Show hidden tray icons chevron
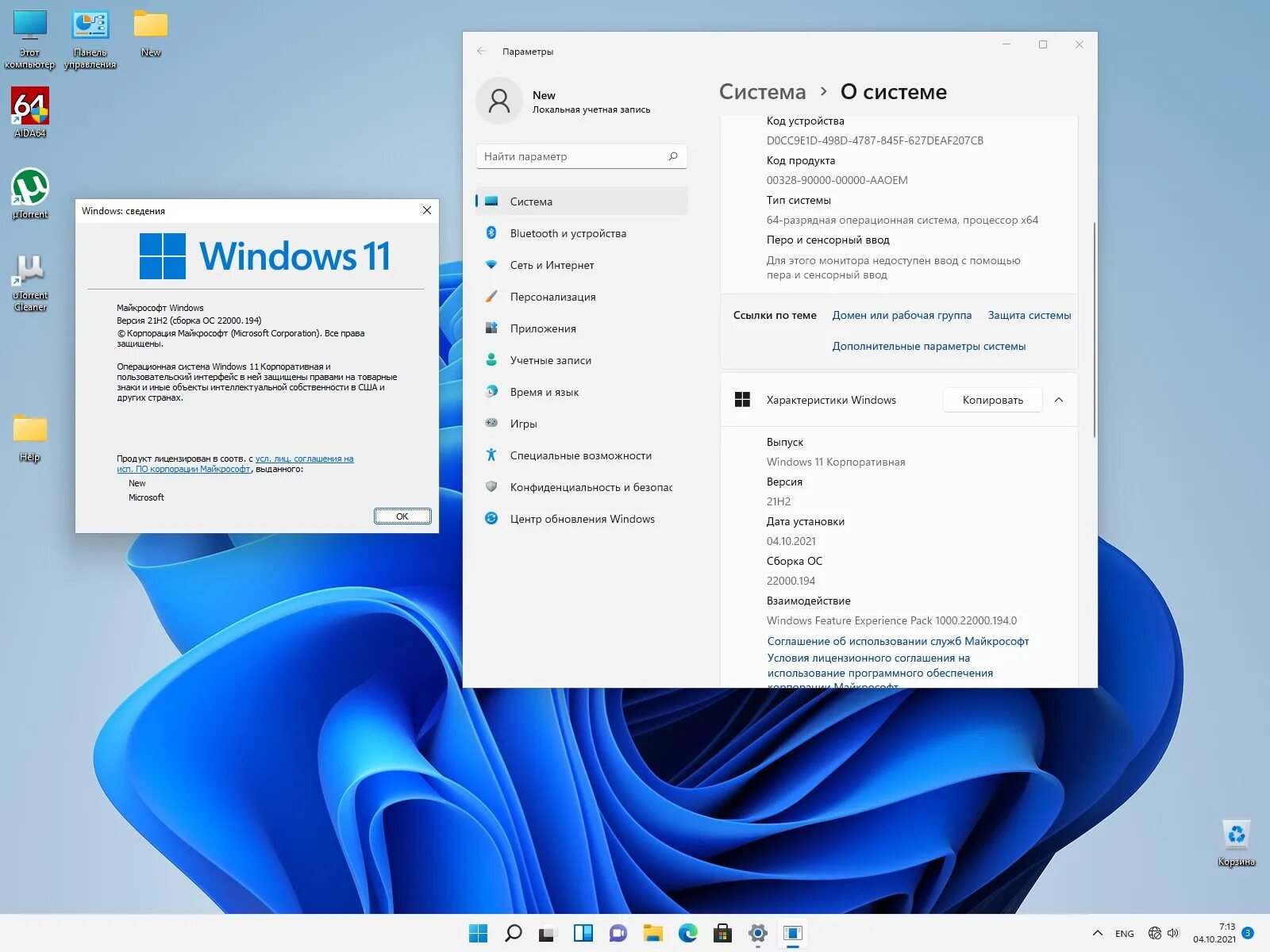Image resolution: width=1270 pixels, height=952 pixels. (x=1098, y=933)
